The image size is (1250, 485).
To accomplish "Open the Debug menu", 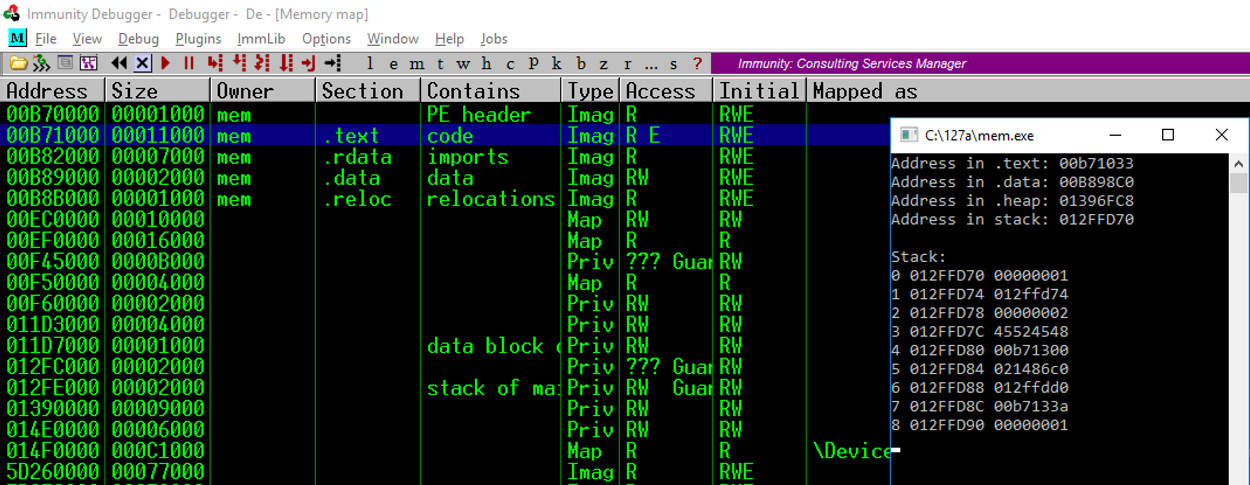I will click(x=138, y=38).
